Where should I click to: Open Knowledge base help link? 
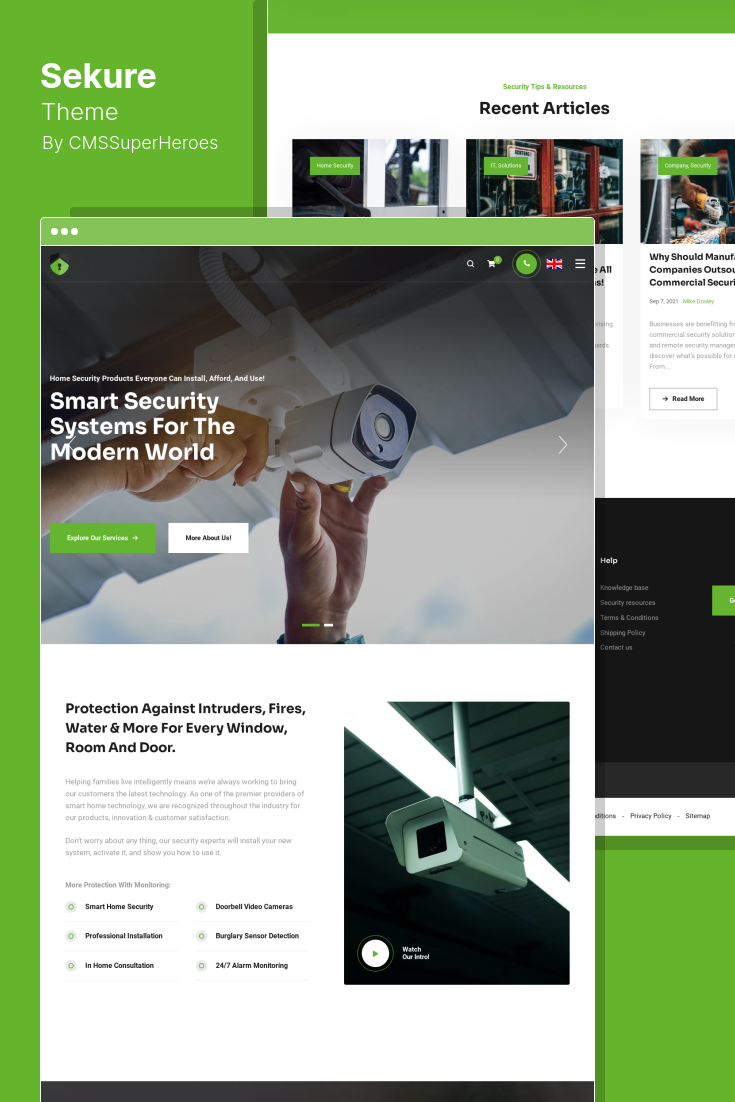coord(624,588)
